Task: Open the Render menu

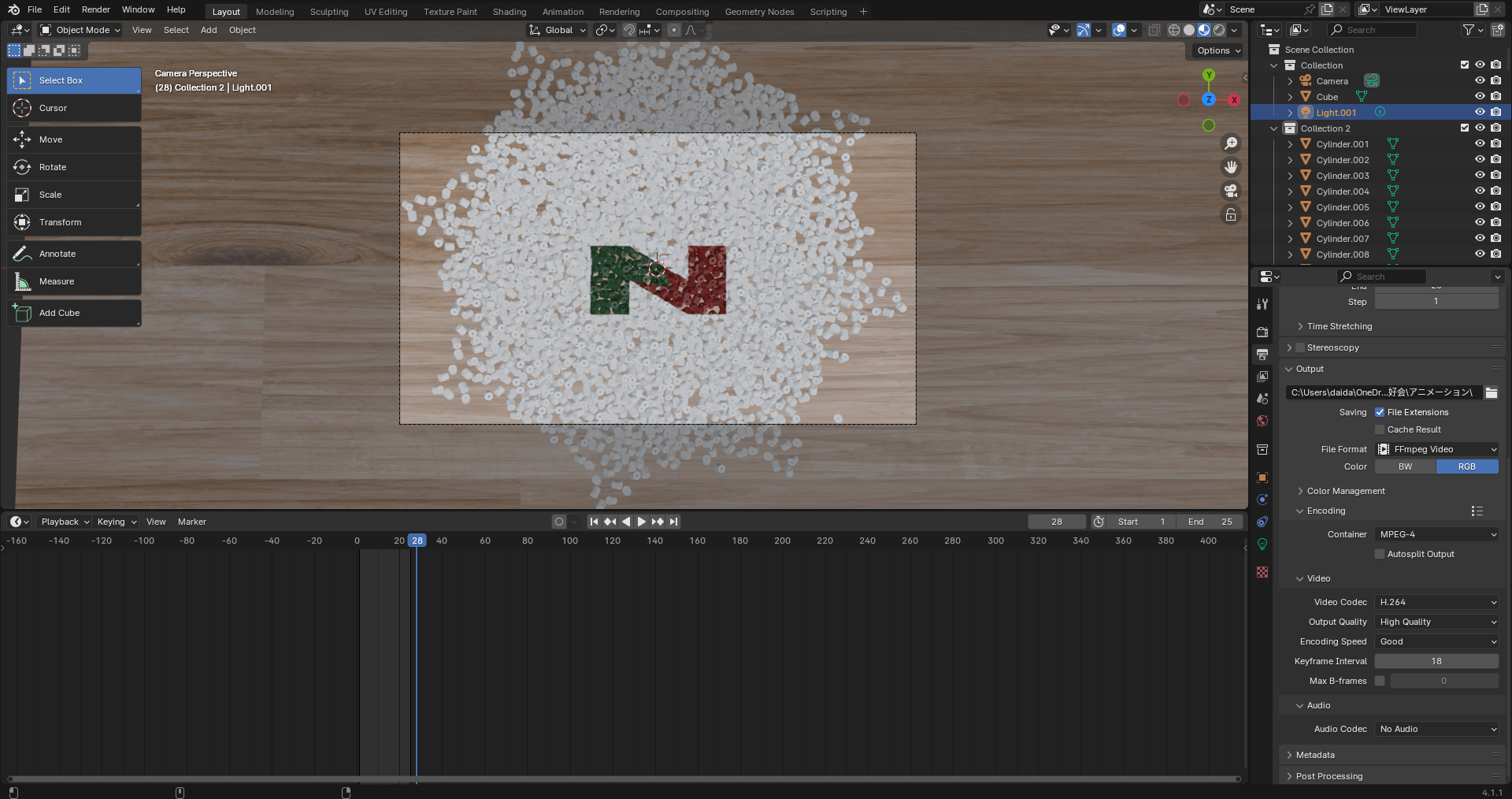Action: tap(96, 9)
